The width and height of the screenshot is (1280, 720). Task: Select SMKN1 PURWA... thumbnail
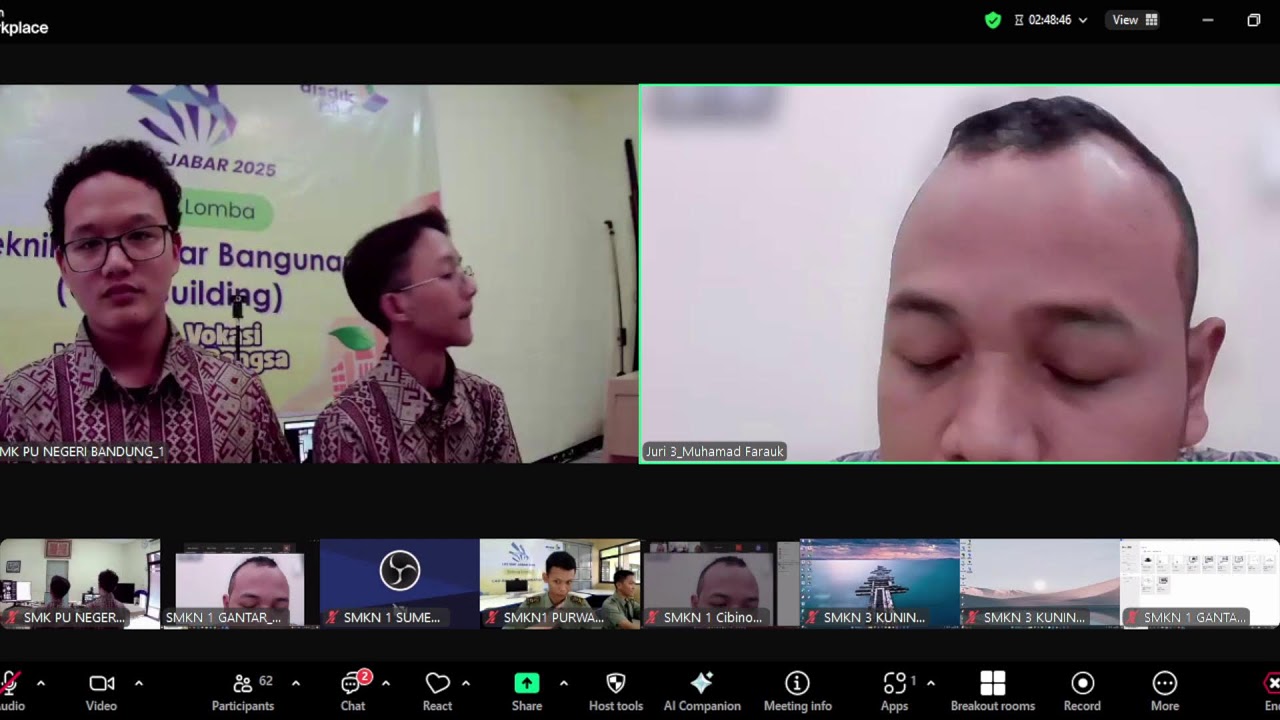point(560,584)
